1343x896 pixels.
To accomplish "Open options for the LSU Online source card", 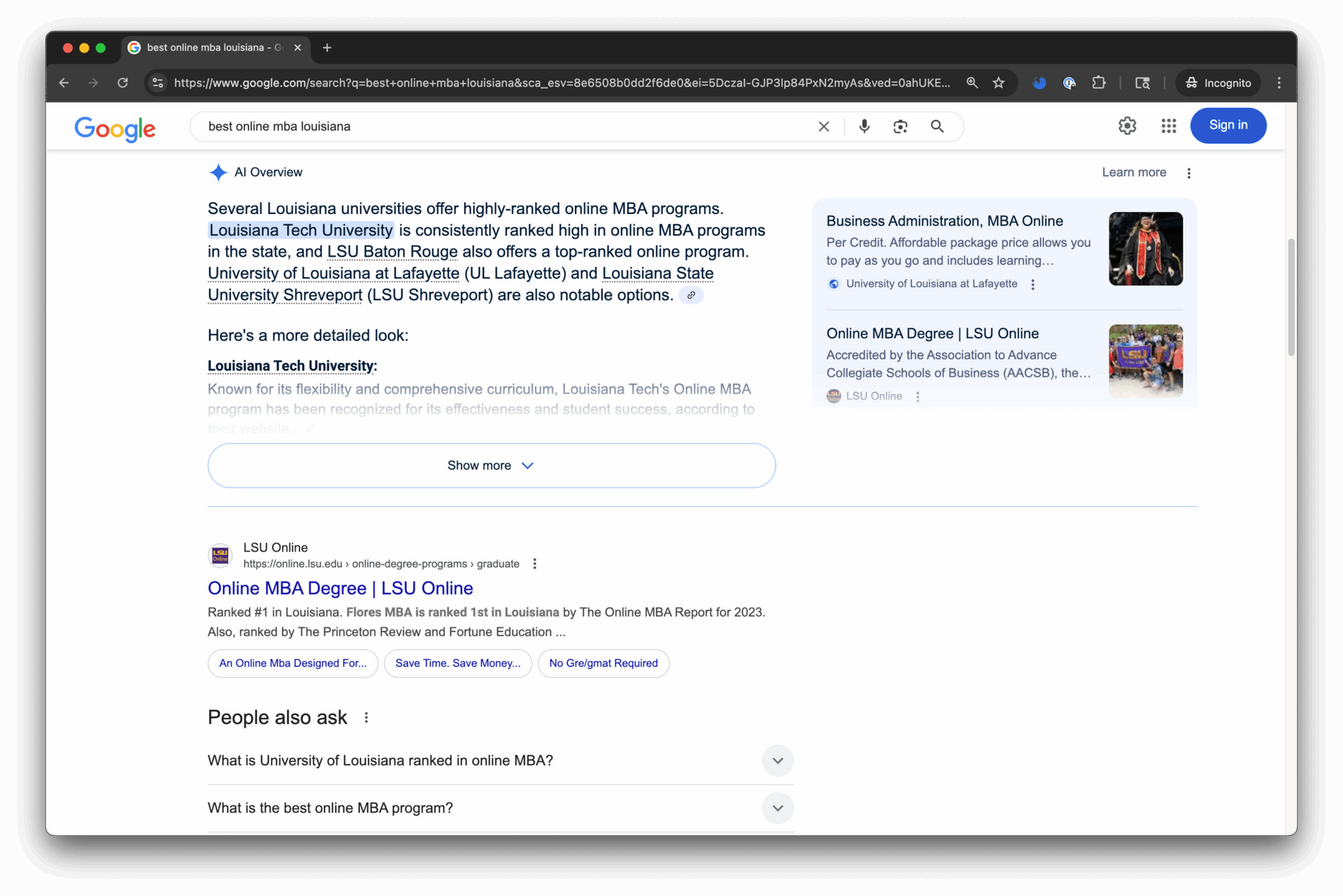I will [x=918, y=397].
